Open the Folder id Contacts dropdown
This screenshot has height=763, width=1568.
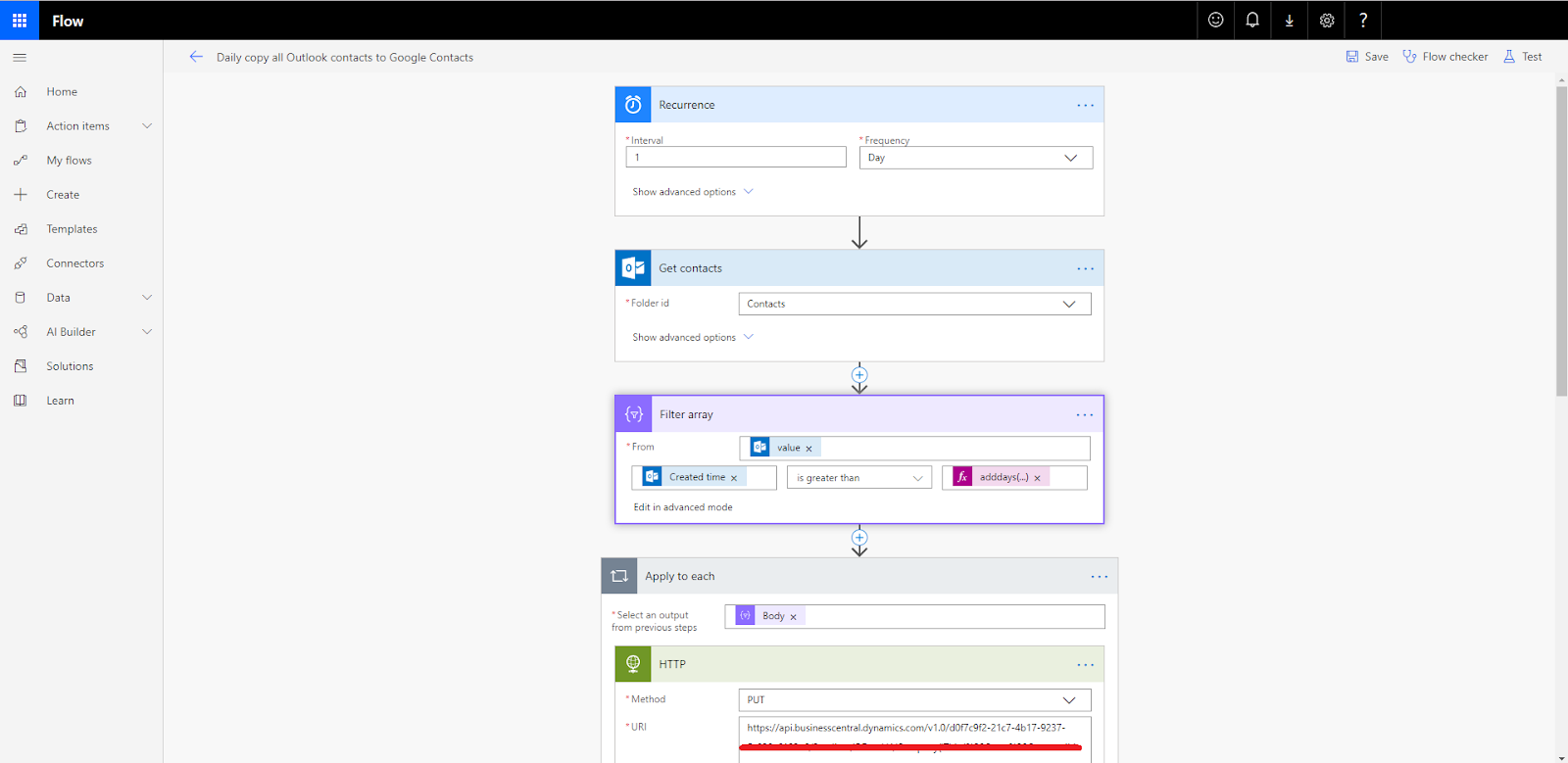click(x=914, y=304)
